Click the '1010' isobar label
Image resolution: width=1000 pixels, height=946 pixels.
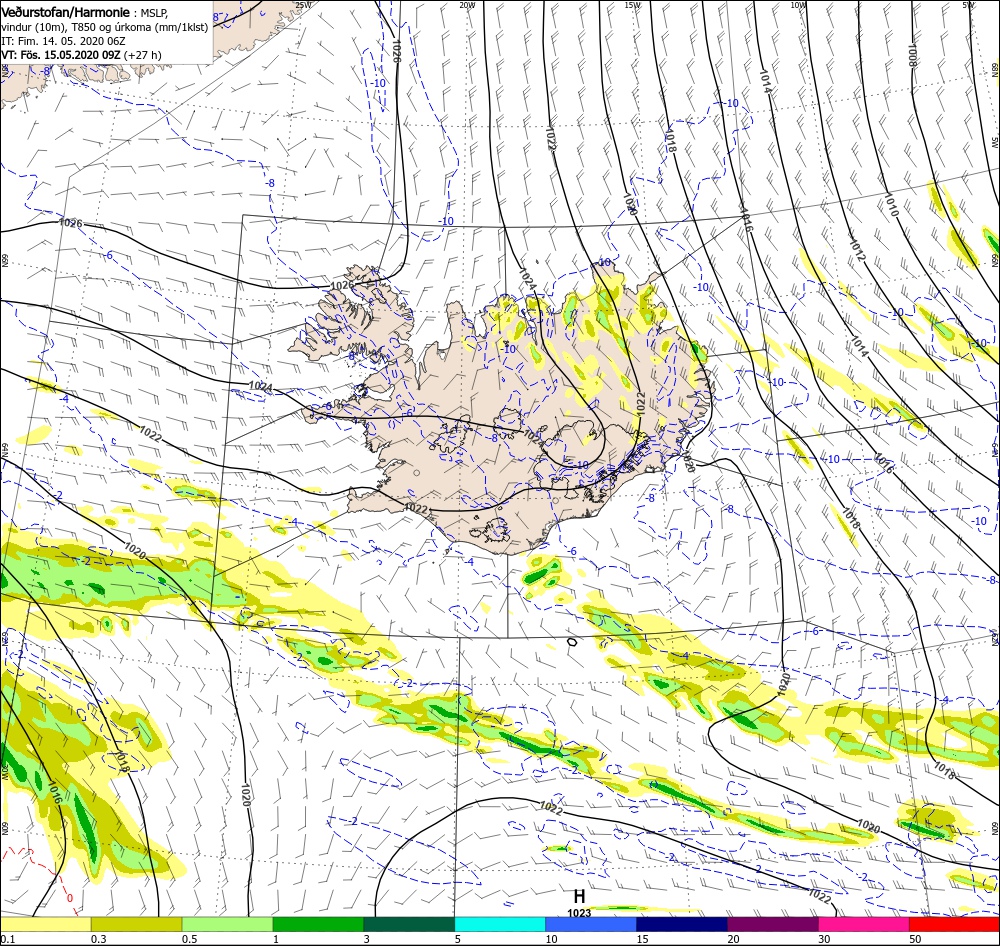point(891,204)
